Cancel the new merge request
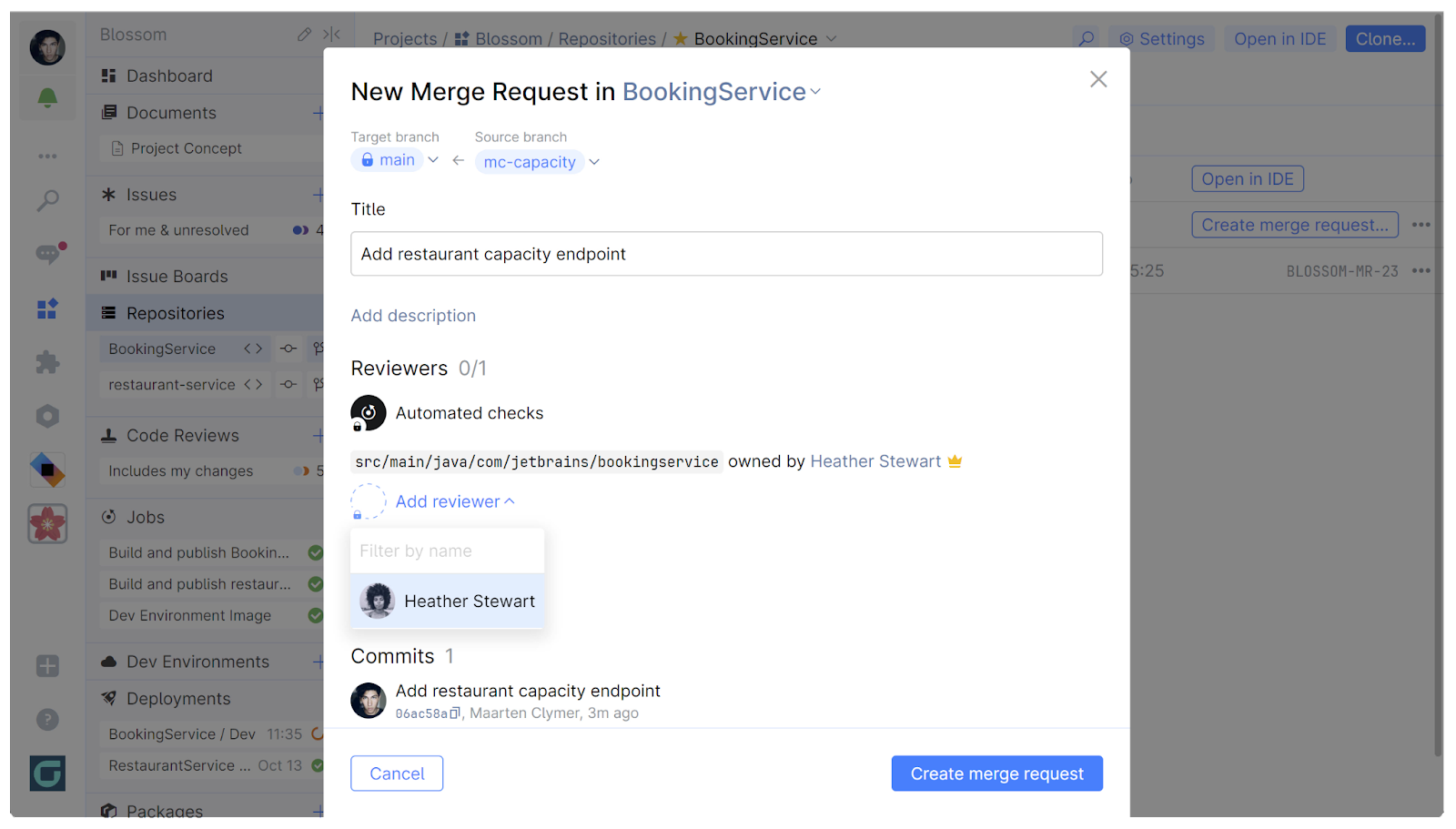 pyautogui.click(x=397, y=773)
